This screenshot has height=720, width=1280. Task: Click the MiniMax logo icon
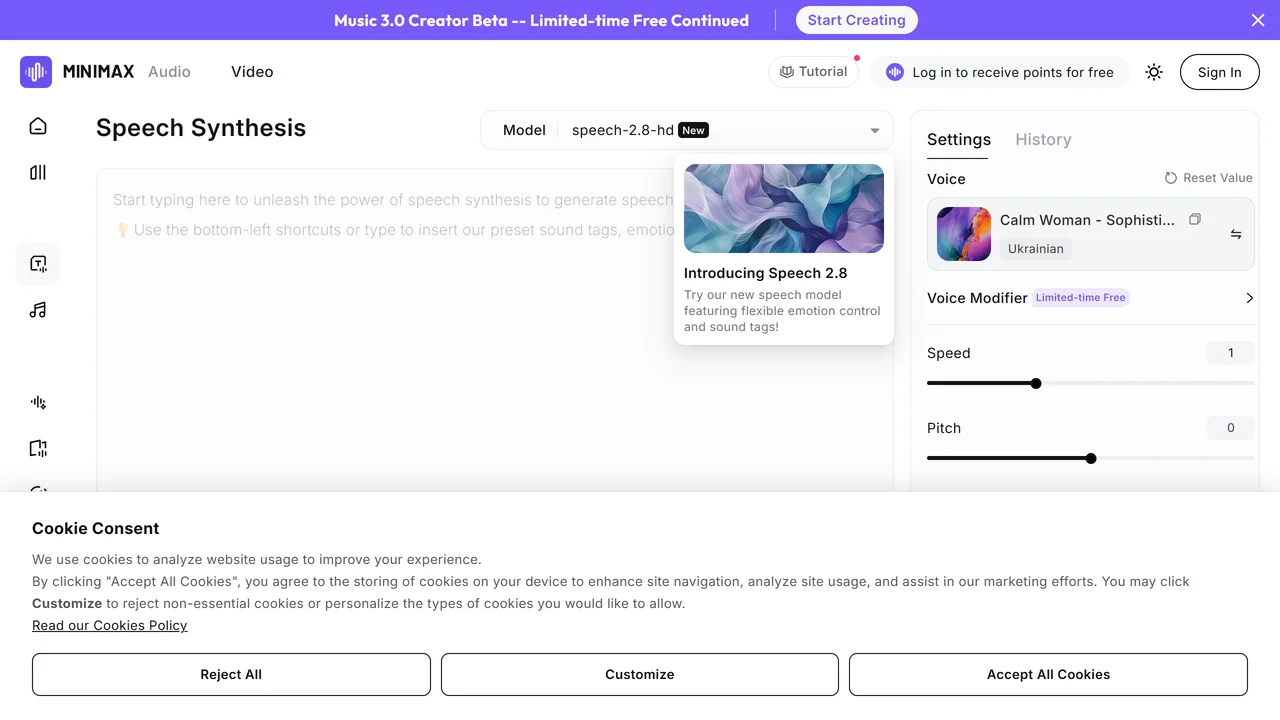[36, 72]
